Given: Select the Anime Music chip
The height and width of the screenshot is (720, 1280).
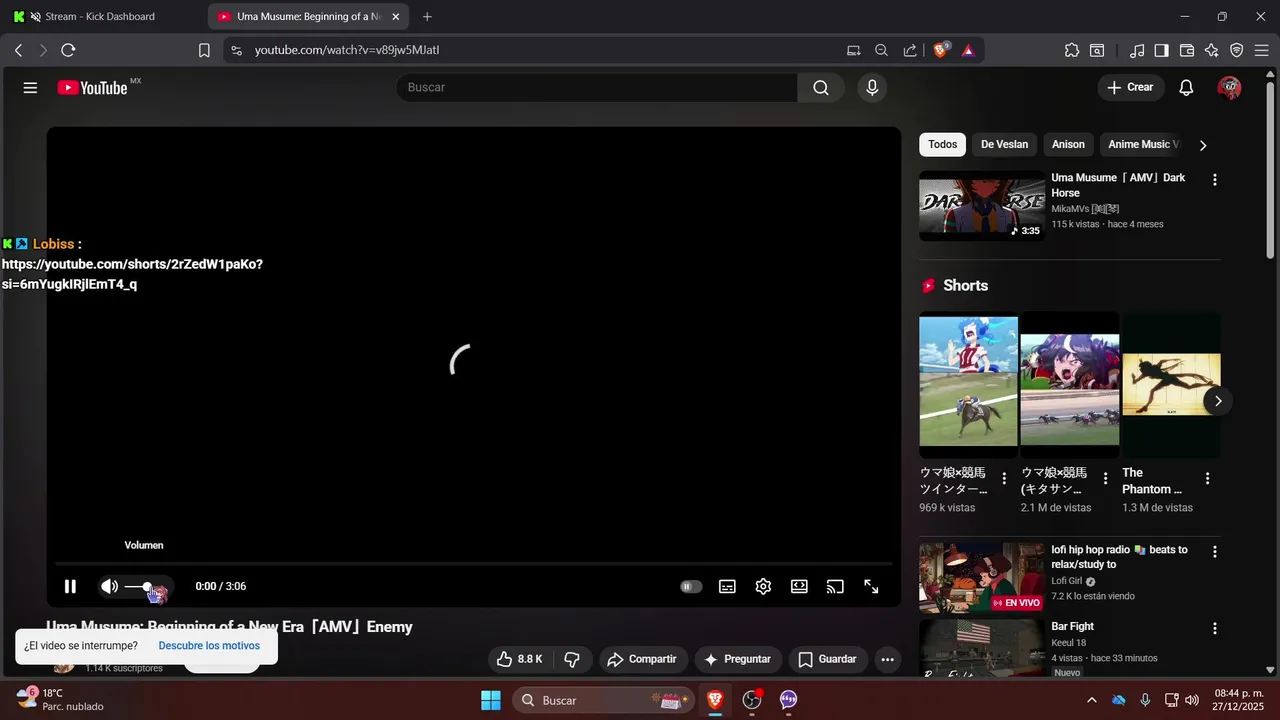Looking at the screenshot, I should [1140, 145].
